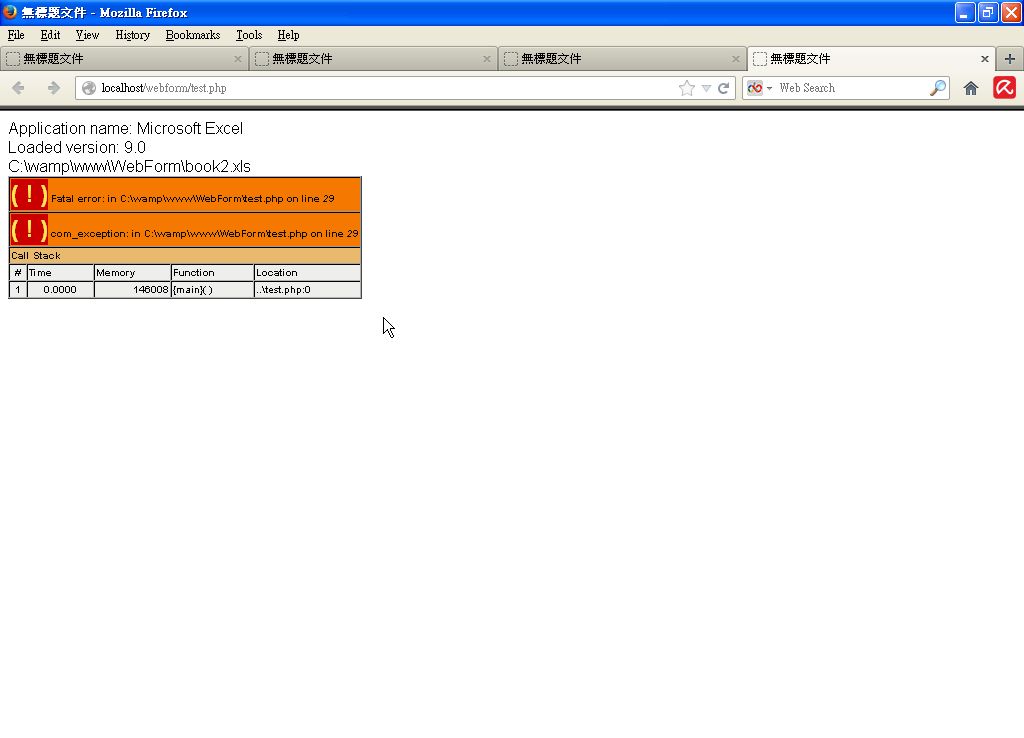Click the Fatal error message row

pyautogui.click(x=185, y=195)
